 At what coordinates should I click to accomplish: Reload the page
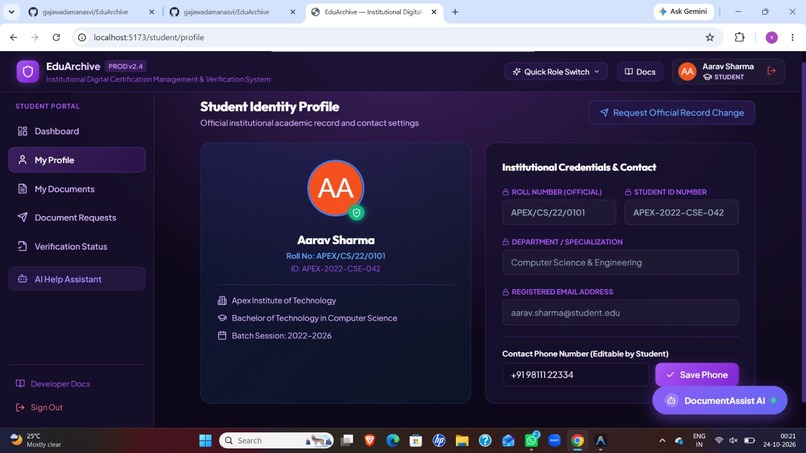point(56,37)
